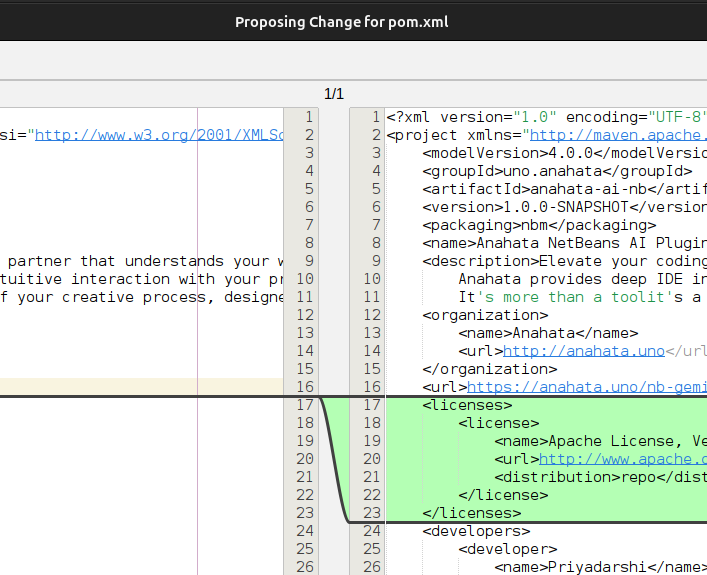707x575 pixels.
Task: Follow the anahata.uno/nb-gemi url on line 16
Action: (587, 387)
